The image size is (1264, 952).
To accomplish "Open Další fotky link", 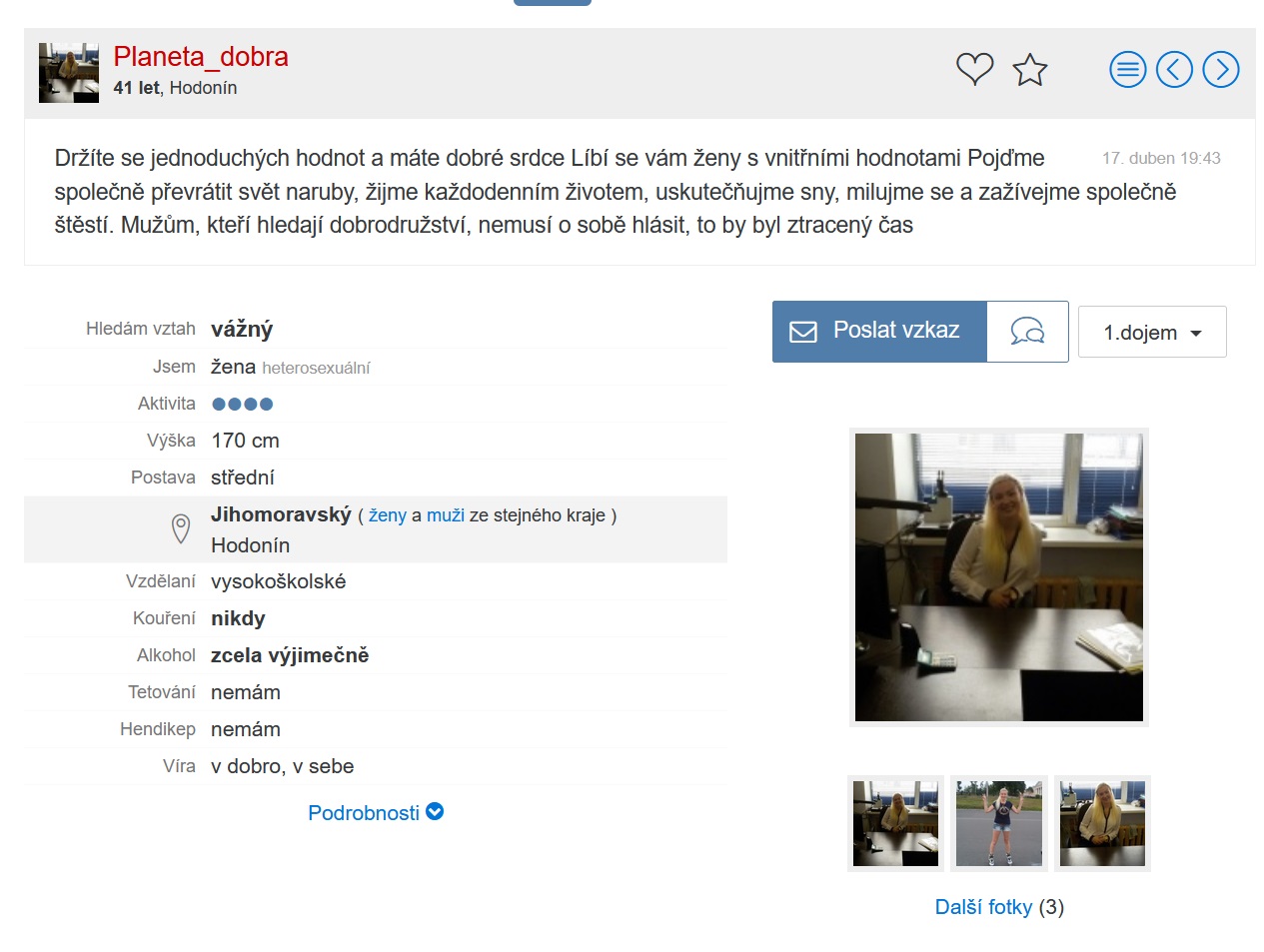I will (983, 907).
